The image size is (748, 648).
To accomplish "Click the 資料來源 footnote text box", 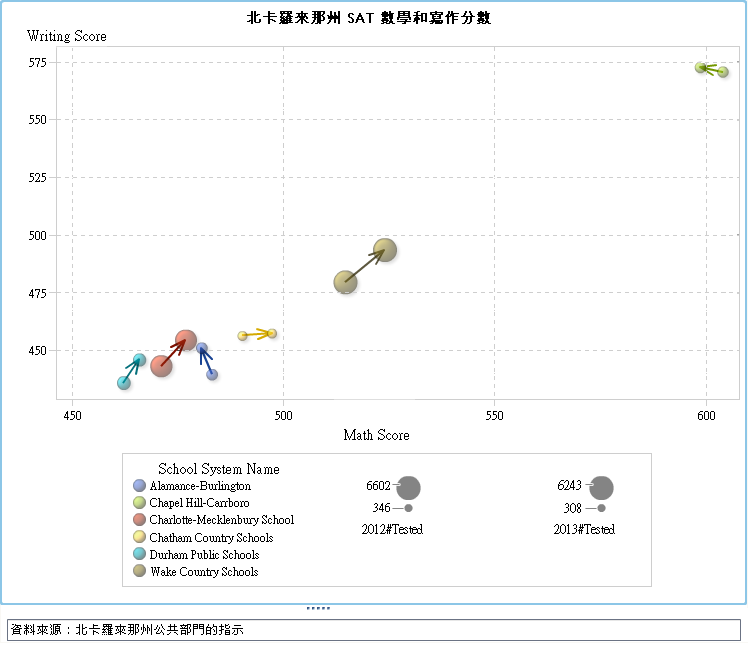I will click(374, 630).
